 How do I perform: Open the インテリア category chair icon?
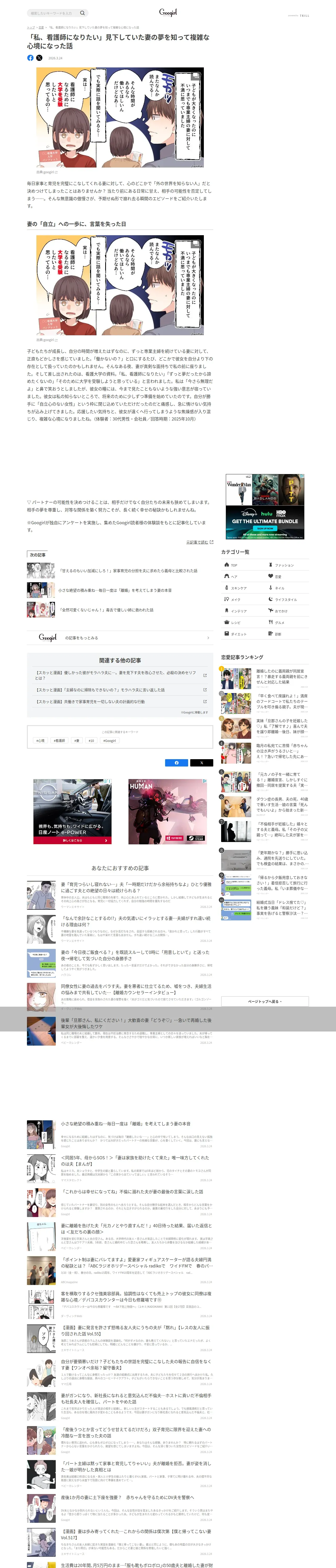(x=227, y=610)
